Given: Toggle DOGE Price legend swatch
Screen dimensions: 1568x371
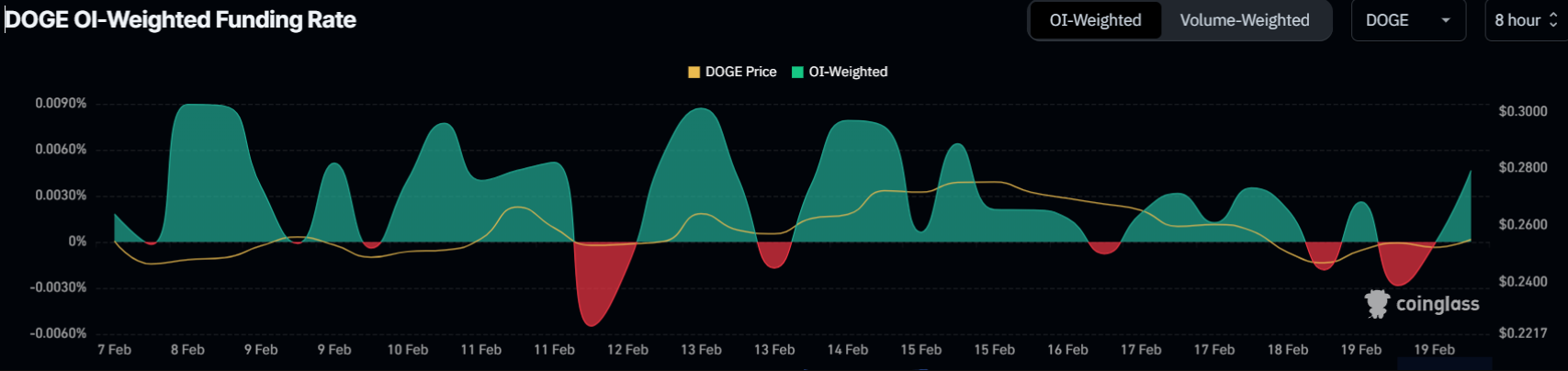Looking at the screenshot, I should pyautogui.click(x=694, y=72).
